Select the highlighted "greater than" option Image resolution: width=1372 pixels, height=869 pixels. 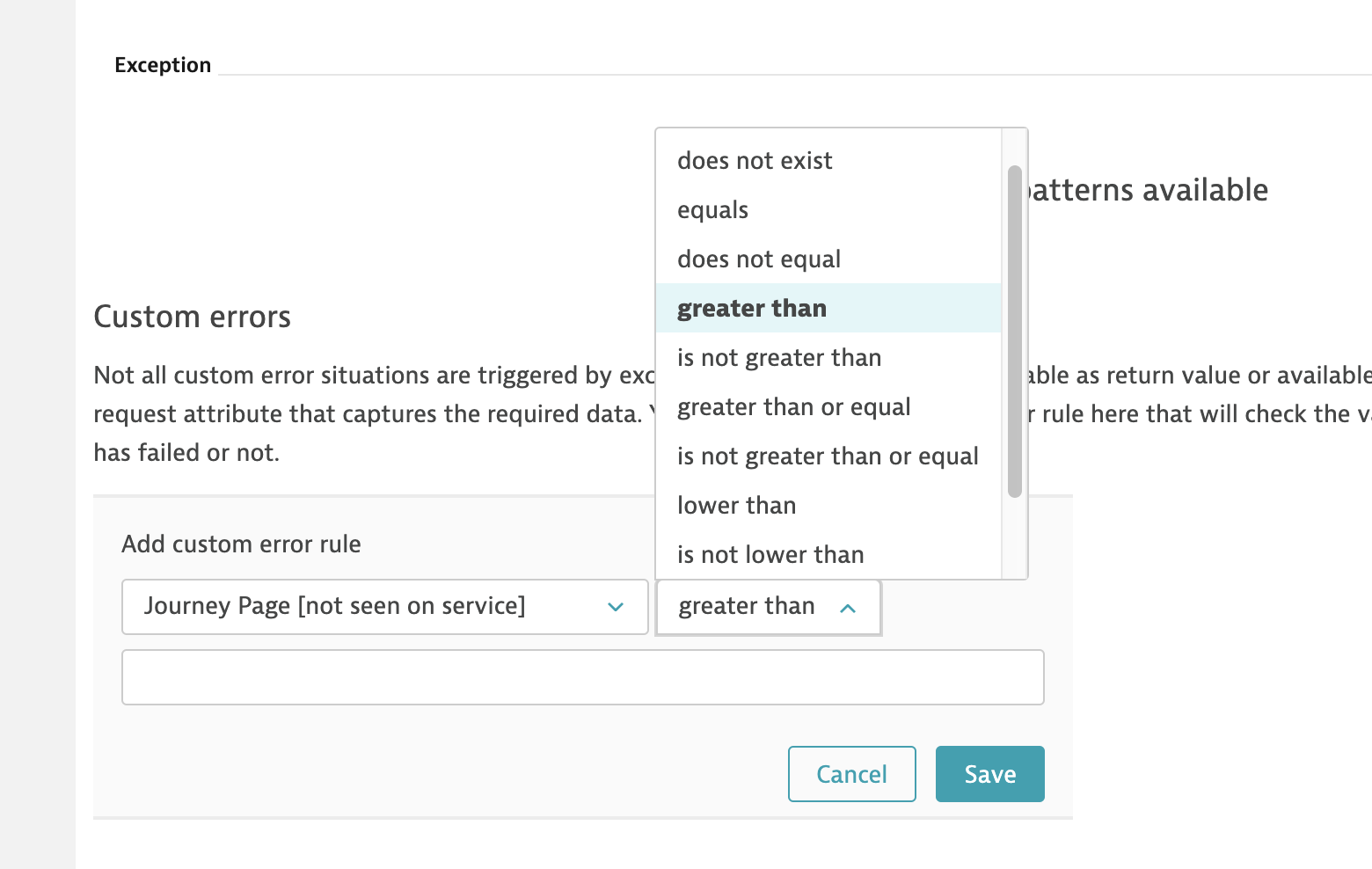pyautogui.click(x=752, y=309)
